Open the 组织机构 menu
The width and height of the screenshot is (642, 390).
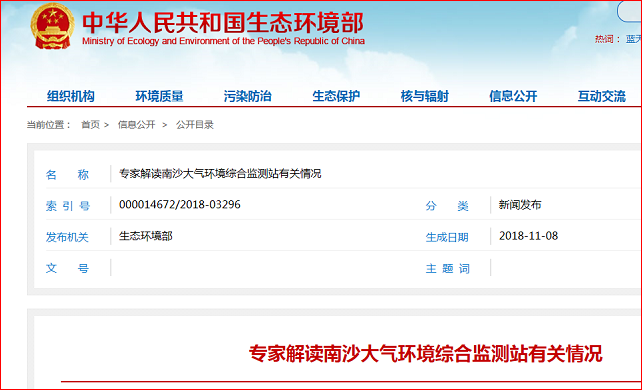(71, 97)
